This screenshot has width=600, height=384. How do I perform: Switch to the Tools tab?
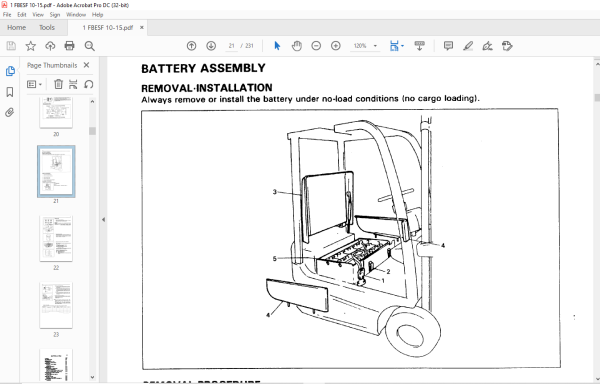pos(47,28)
